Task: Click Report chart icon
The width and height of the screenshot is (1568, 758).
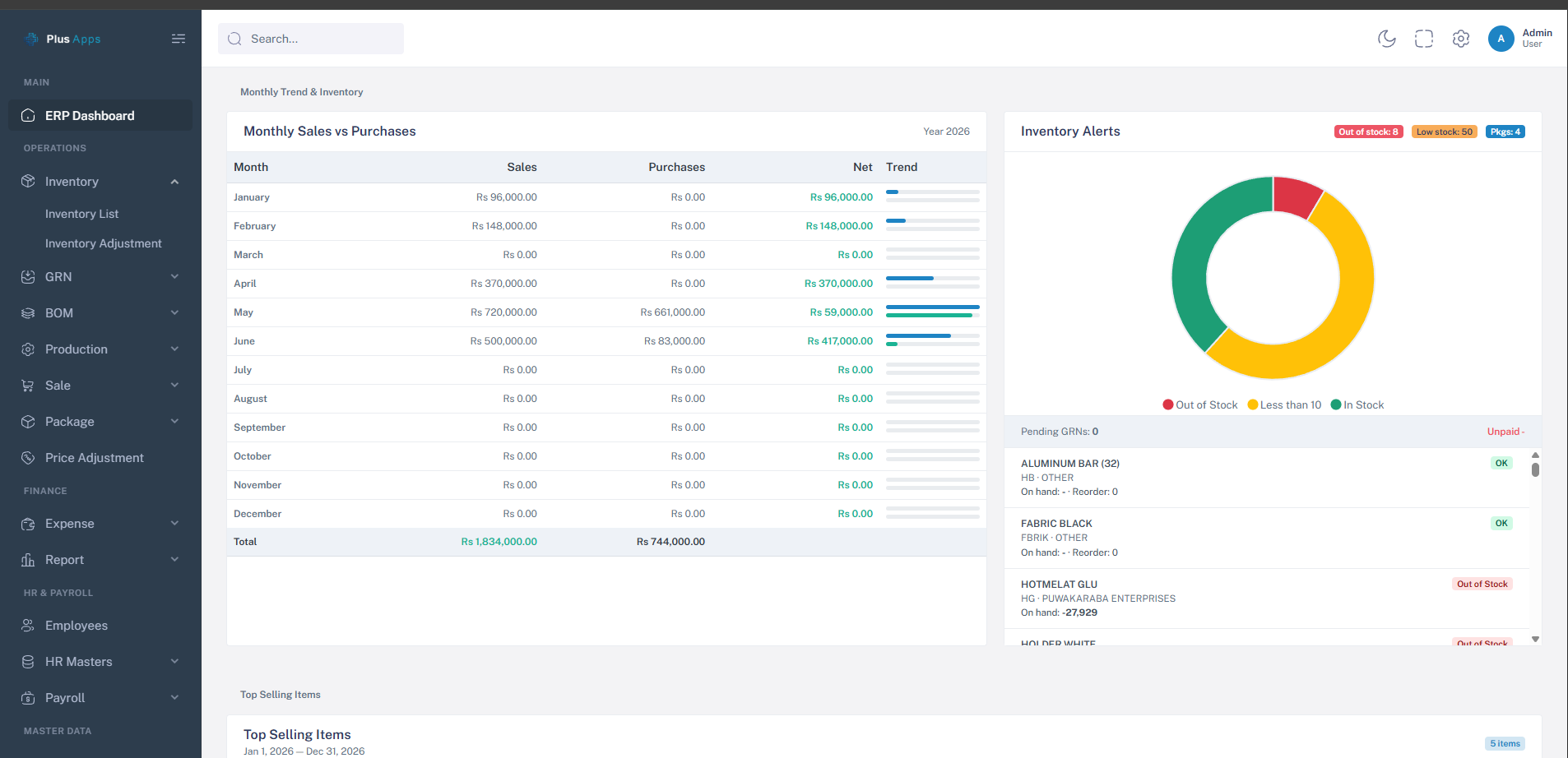Action: [x=28, y=560]
